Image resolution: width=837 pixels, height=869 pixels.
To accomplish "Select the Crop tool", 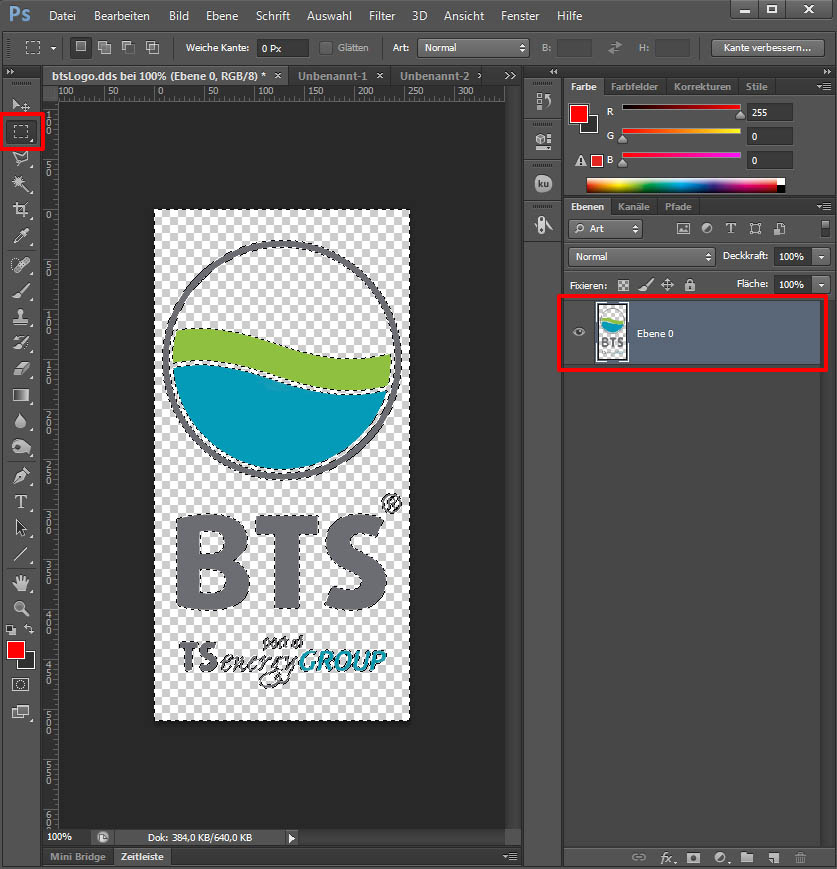I will [x=21, y=210].
